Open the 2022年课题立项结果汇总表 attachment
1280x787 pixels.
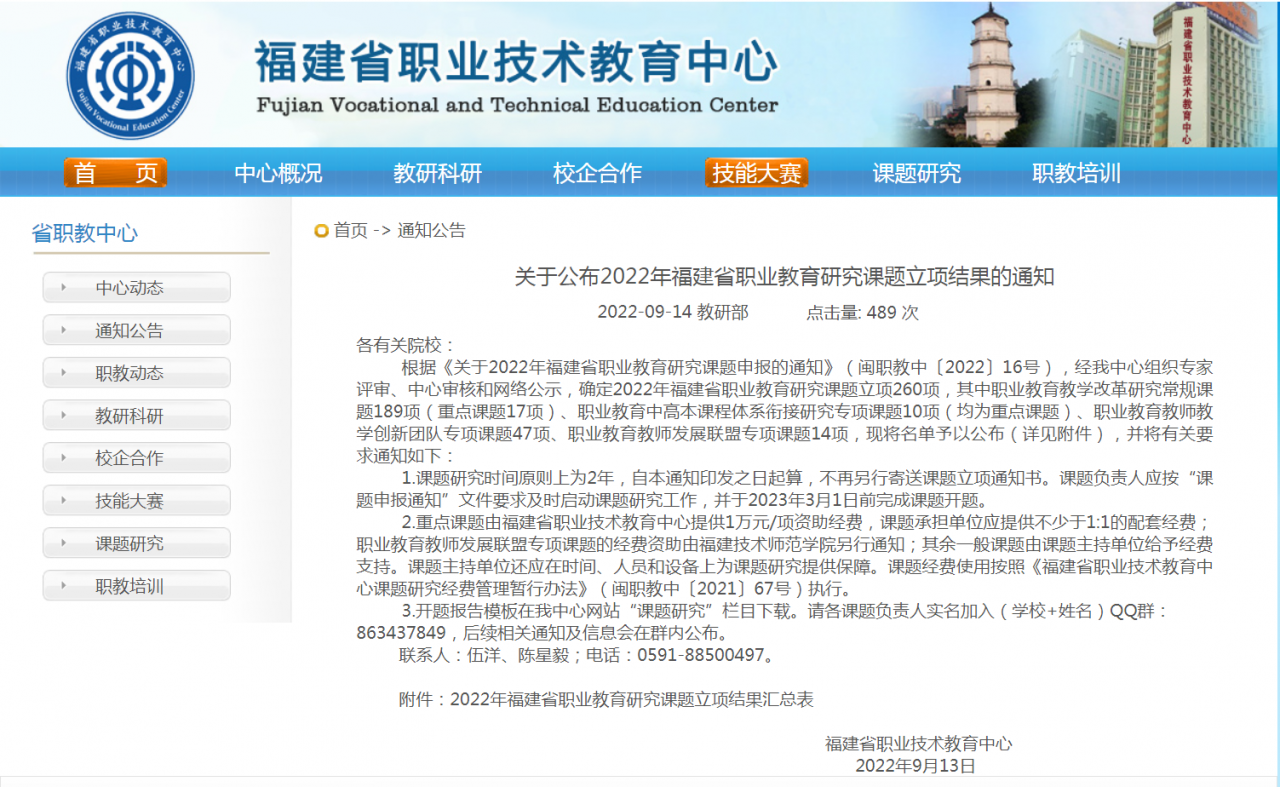click(x=631, y=700)
